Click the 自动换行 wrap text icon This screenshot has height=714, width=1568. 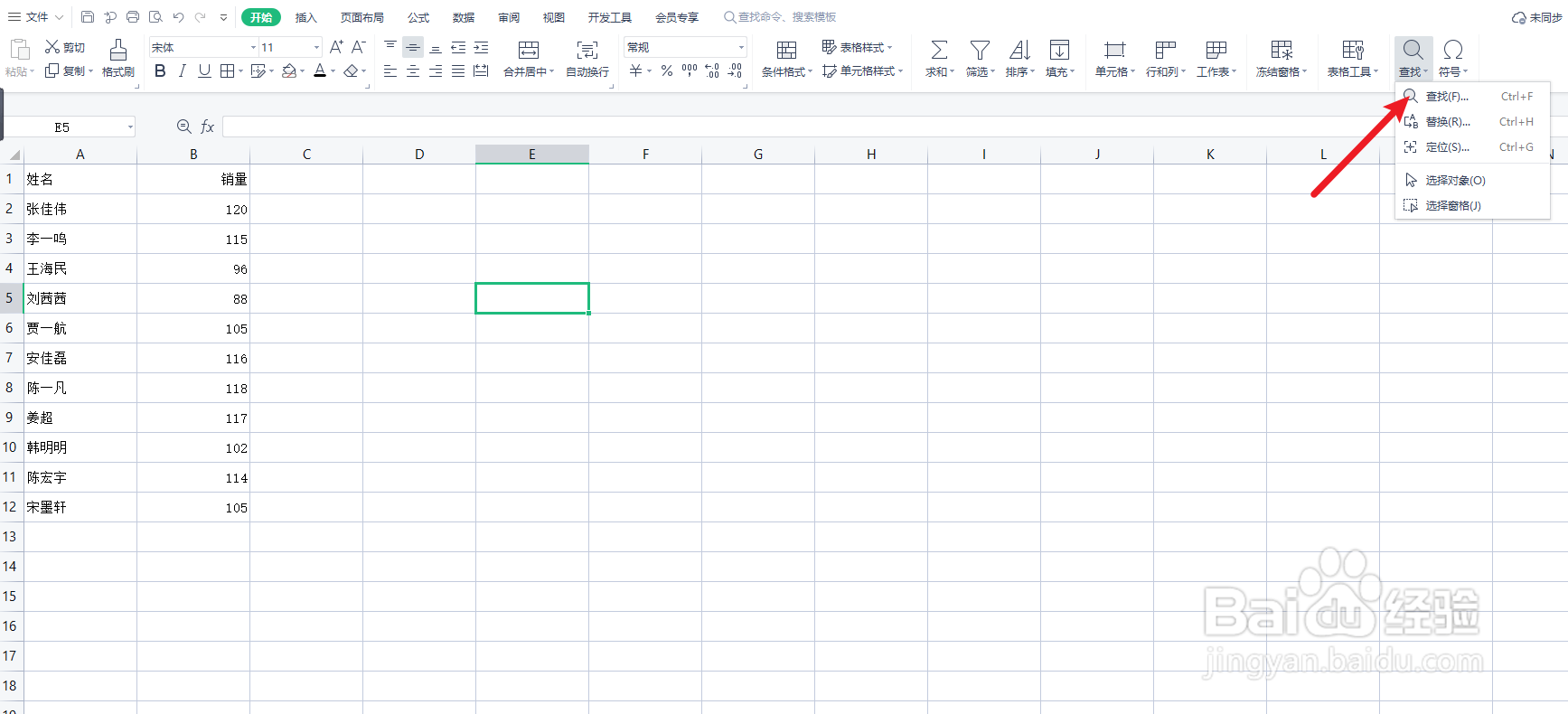pos(587,59)
